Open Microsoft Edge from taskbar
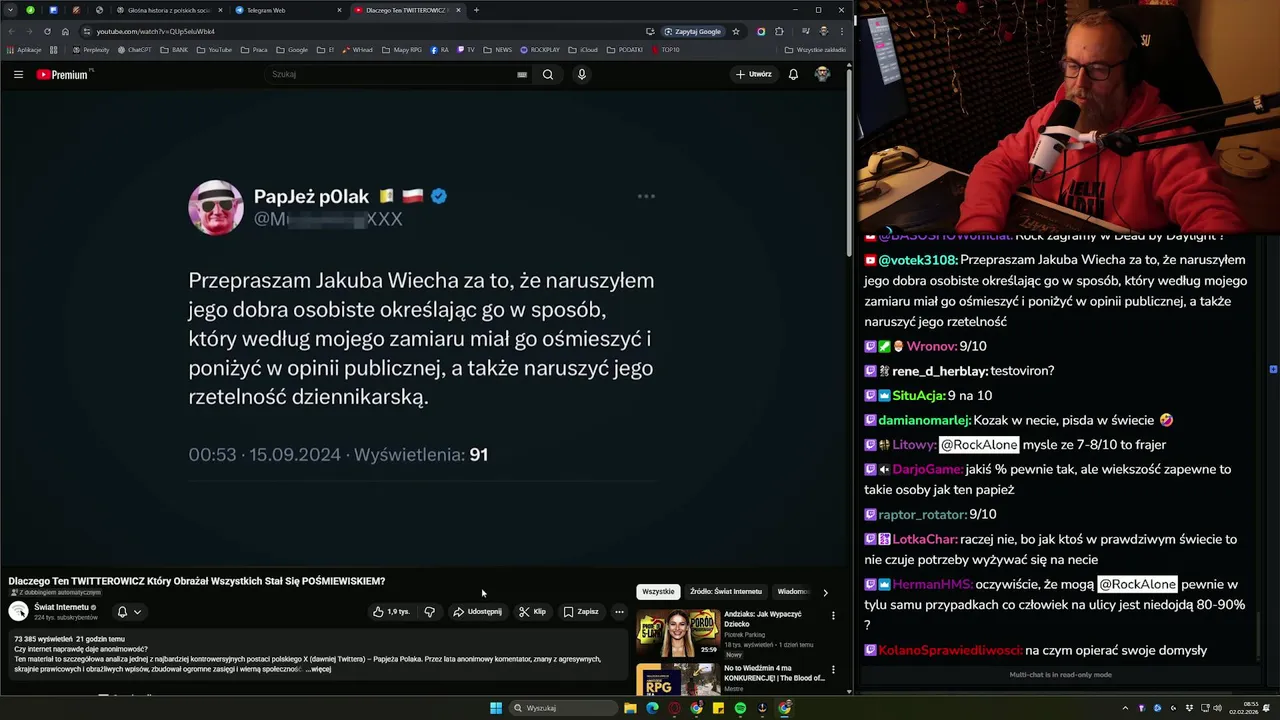 (x=652, y=708)
